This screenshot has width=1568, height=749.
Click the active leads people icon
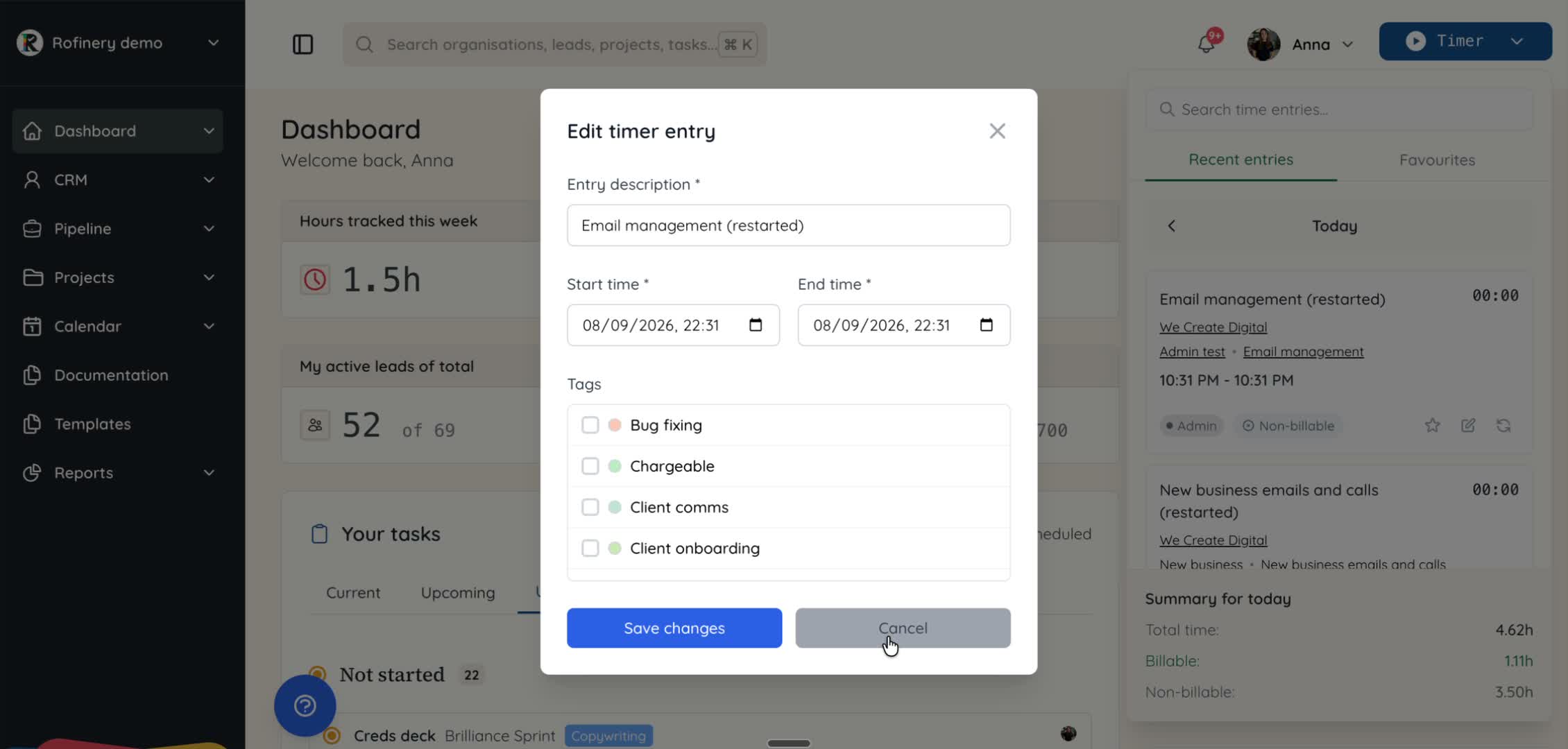(x=315, y=425)
